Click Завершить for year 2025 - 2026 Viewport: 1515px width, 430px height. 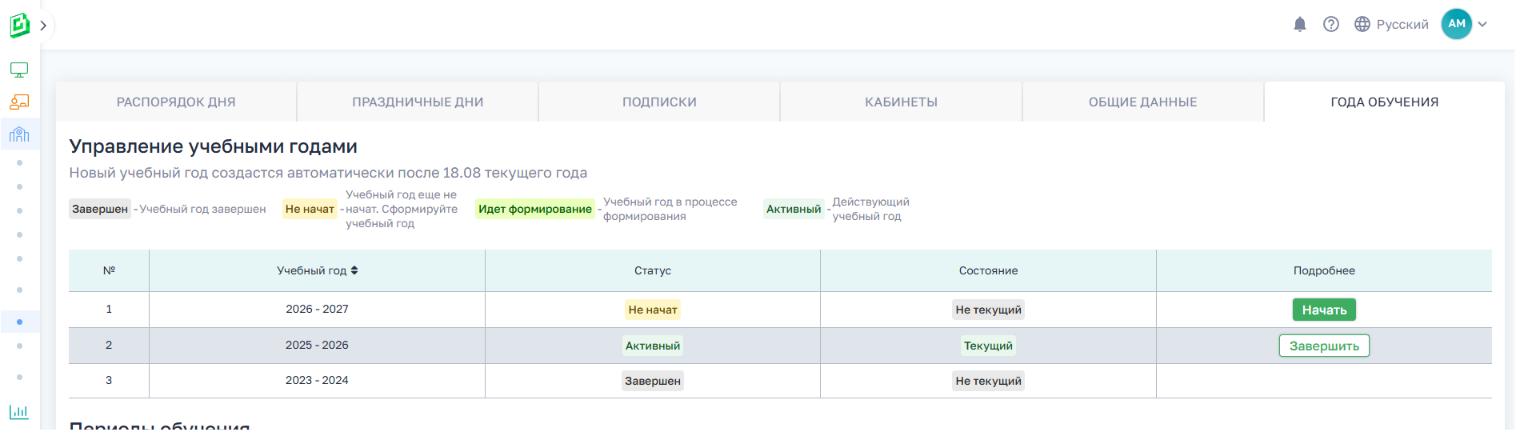(1324, 346)
